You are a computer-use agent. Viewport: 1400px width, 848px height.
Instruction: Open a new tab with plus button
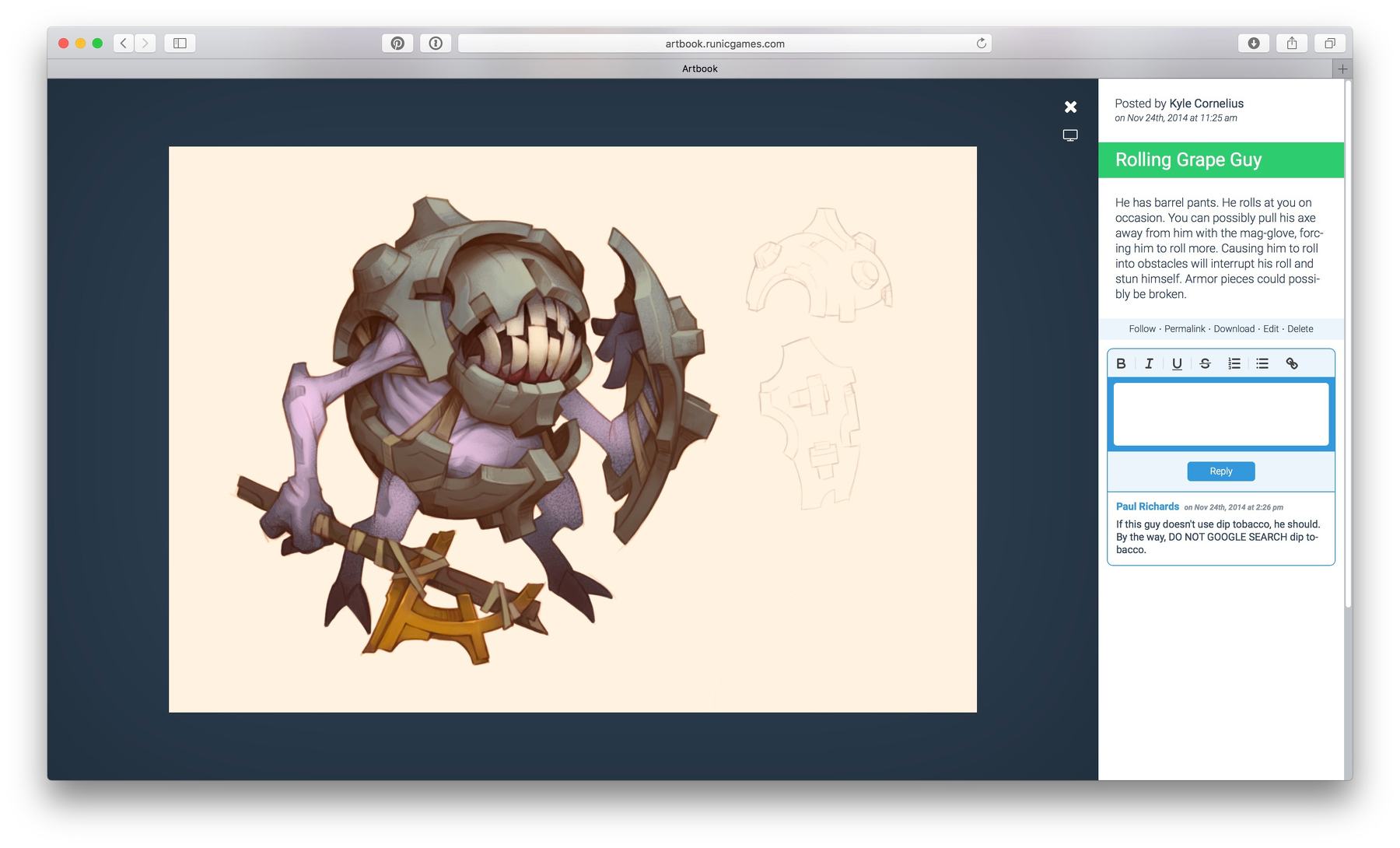click(1342, 68)
